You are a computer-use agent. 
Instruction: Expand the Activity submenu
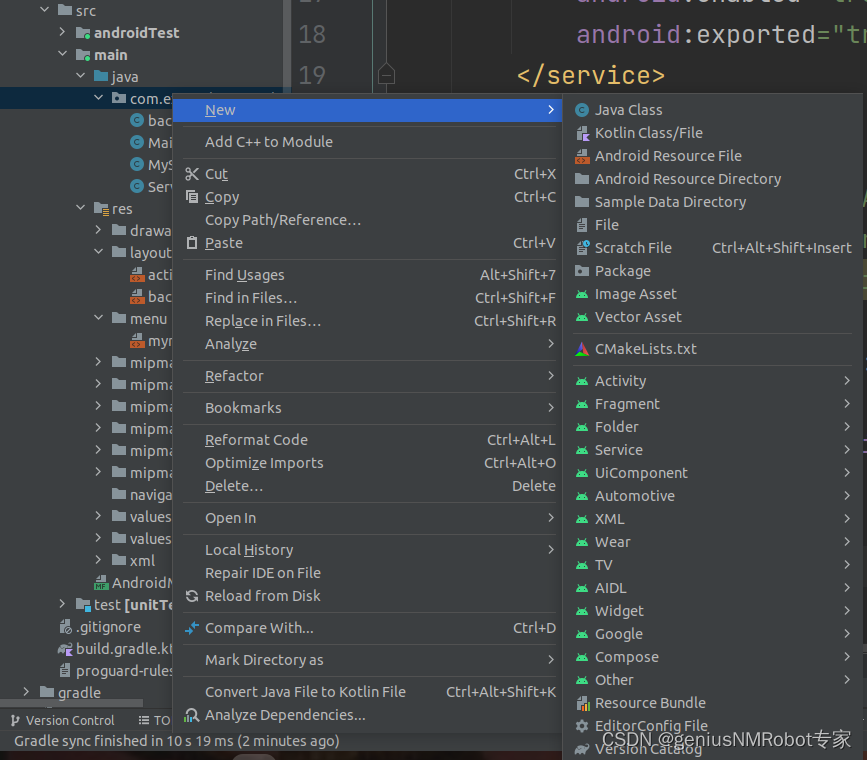coord(618,380)
